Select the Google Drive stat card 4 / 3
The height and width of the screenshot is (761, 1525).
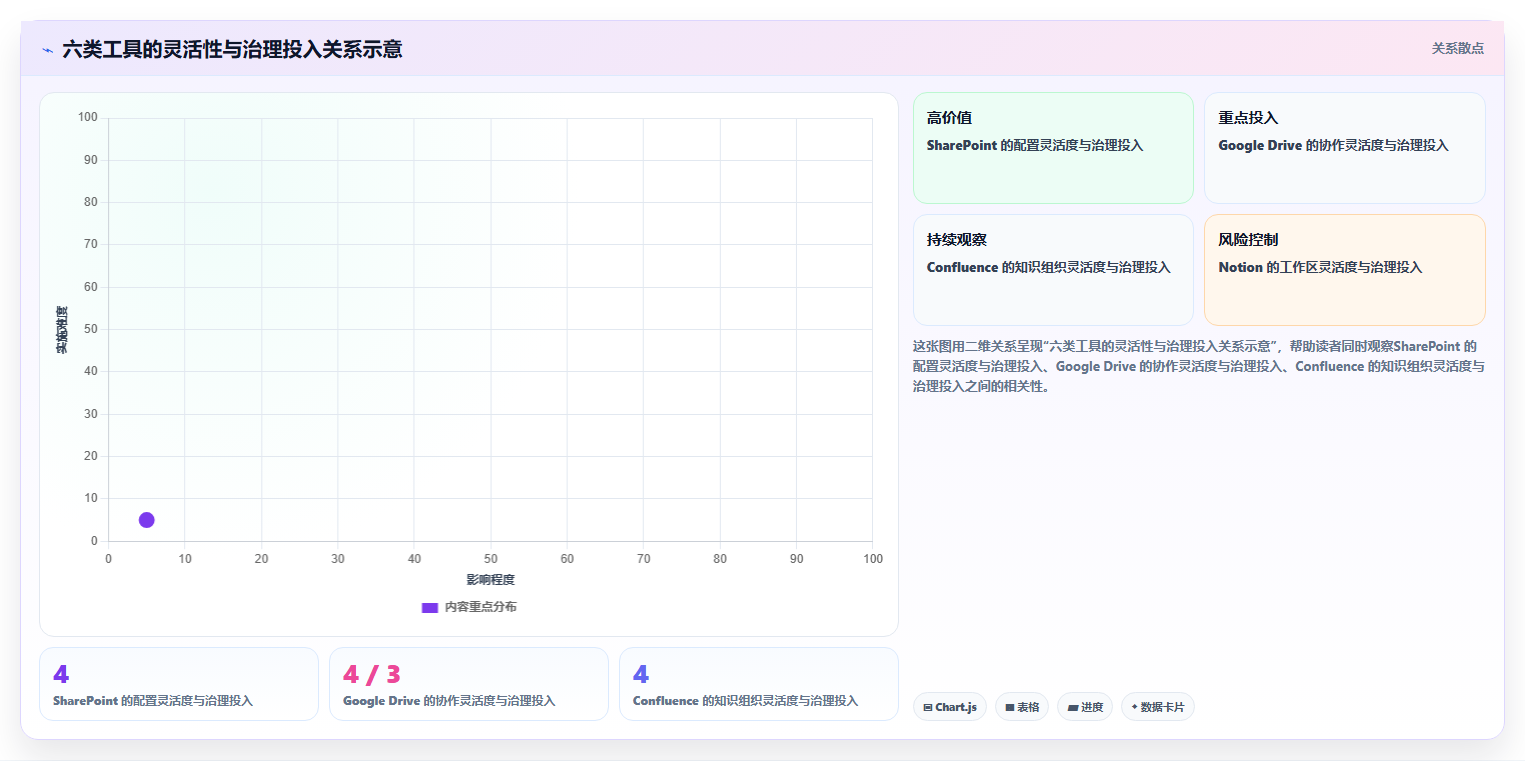click(469, 684)
